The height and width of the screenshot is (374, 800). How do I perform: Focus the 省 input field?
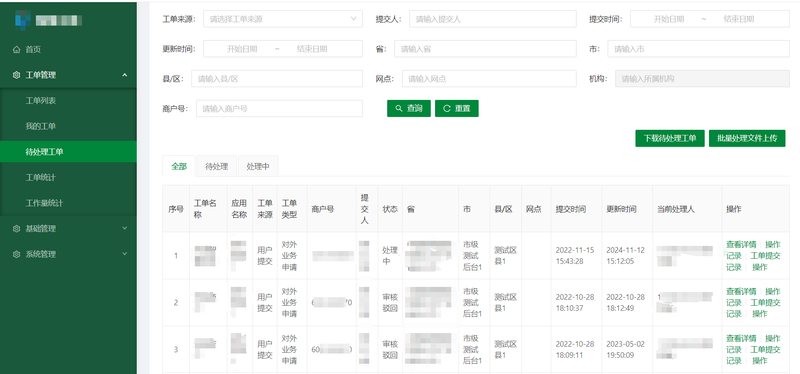pos(485,49)
